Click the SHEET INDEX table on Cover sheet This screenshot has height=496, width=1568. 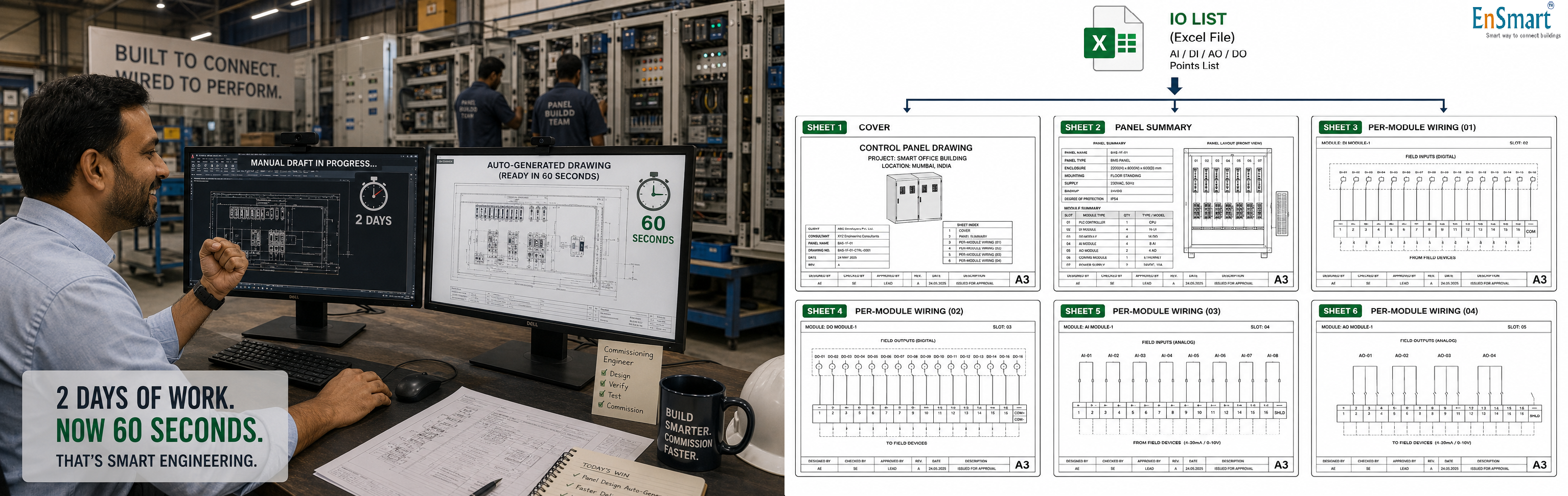coord(977,243)
